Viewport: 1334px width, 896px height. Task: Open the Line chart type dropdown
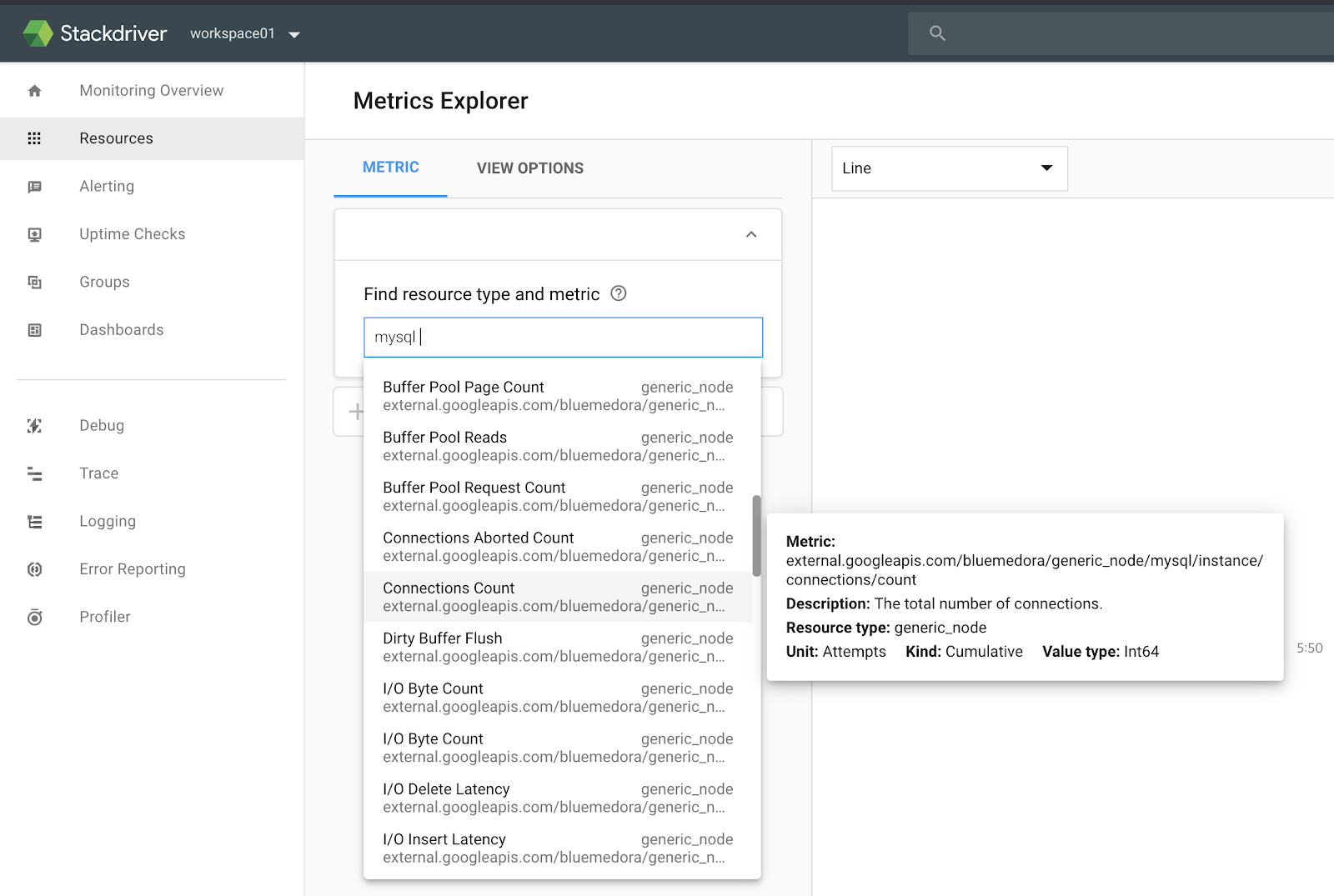coord(949,168)
